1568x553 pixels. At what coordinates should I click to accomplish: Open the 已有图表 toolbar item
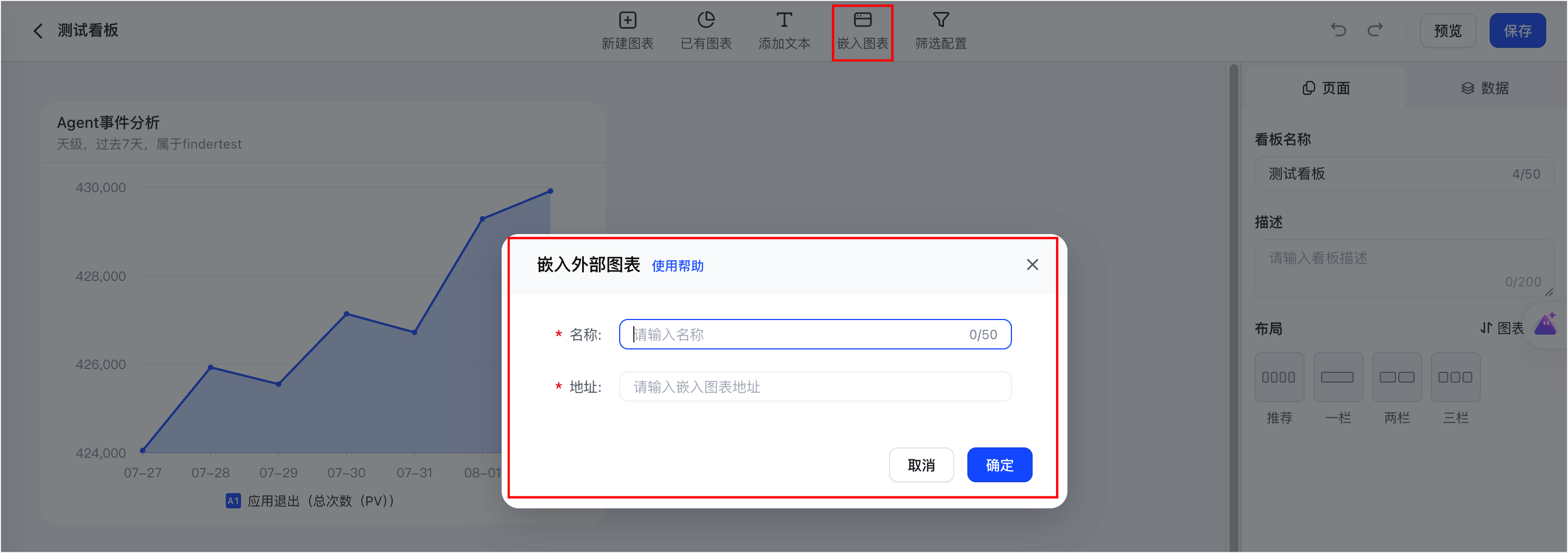(706, 30)
